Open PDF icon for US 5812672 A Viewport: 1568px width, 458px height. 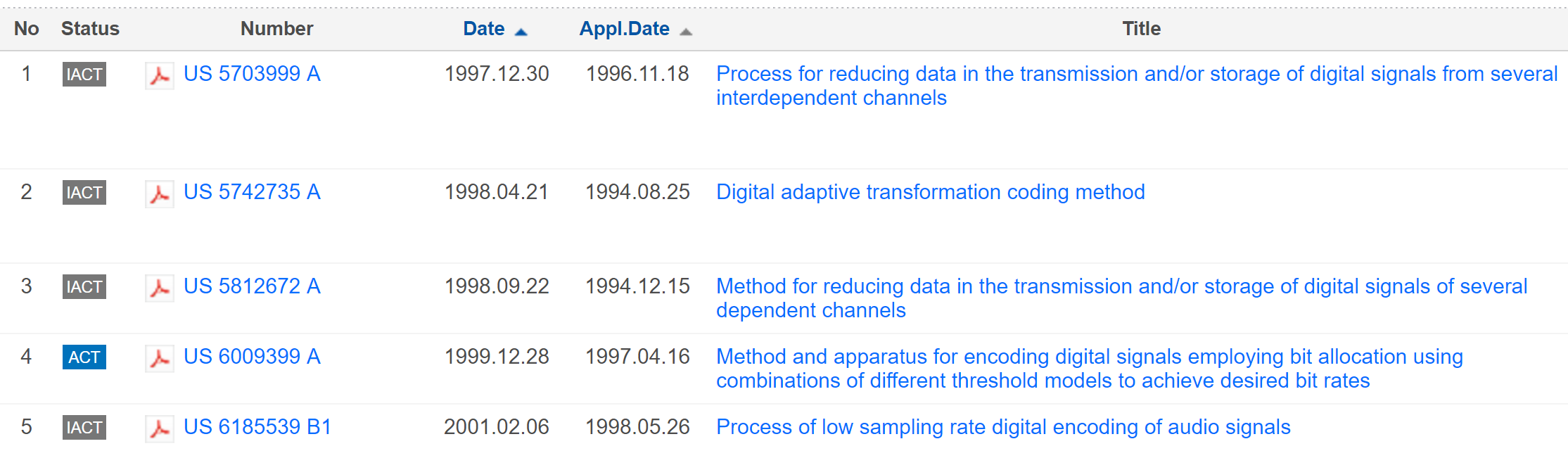160,288
